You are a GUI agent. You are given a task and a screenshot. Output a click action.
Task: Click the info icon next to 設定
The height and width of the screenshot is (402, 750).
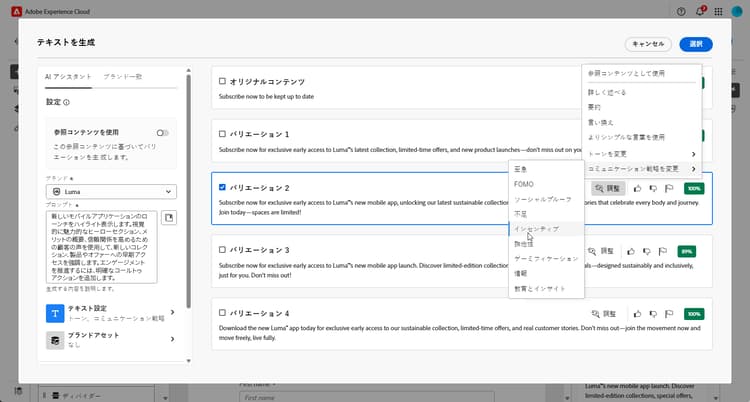[66, 102]
